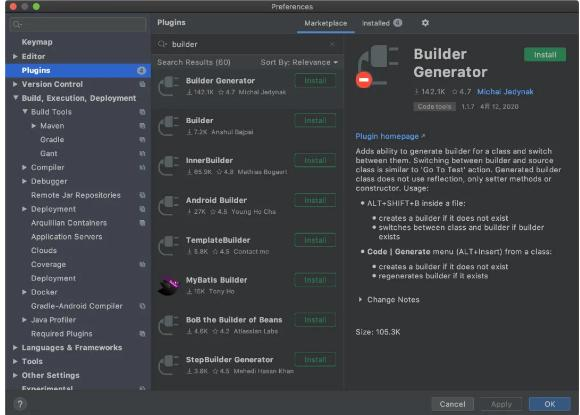Select the Android Builder result row
The height and width of the screenshot is (415, 580).
tap(247, 206)
